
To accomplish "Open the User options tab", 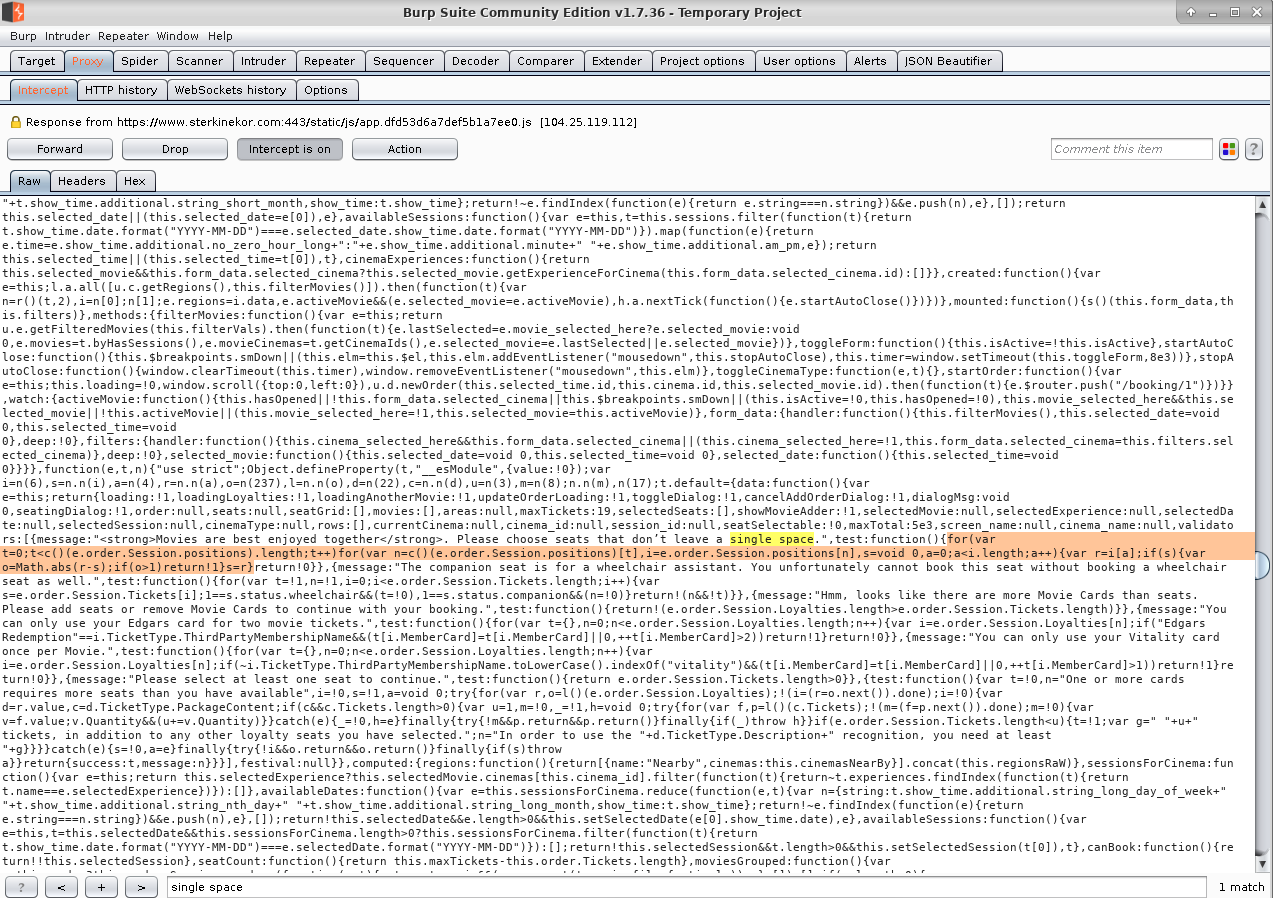I will [x=800, y=61].
